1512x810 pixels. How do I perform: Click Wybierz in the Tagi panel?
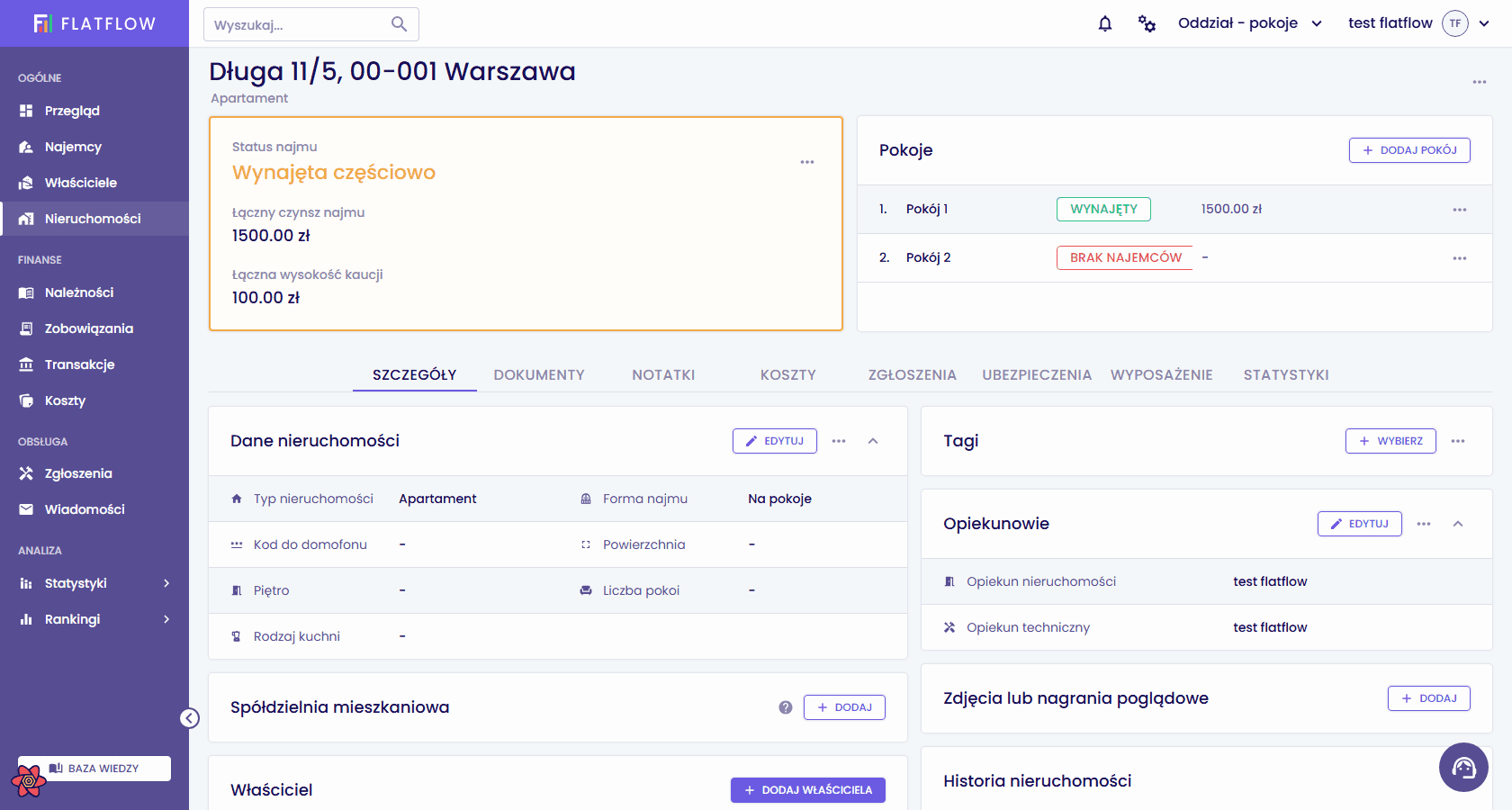1390,441
